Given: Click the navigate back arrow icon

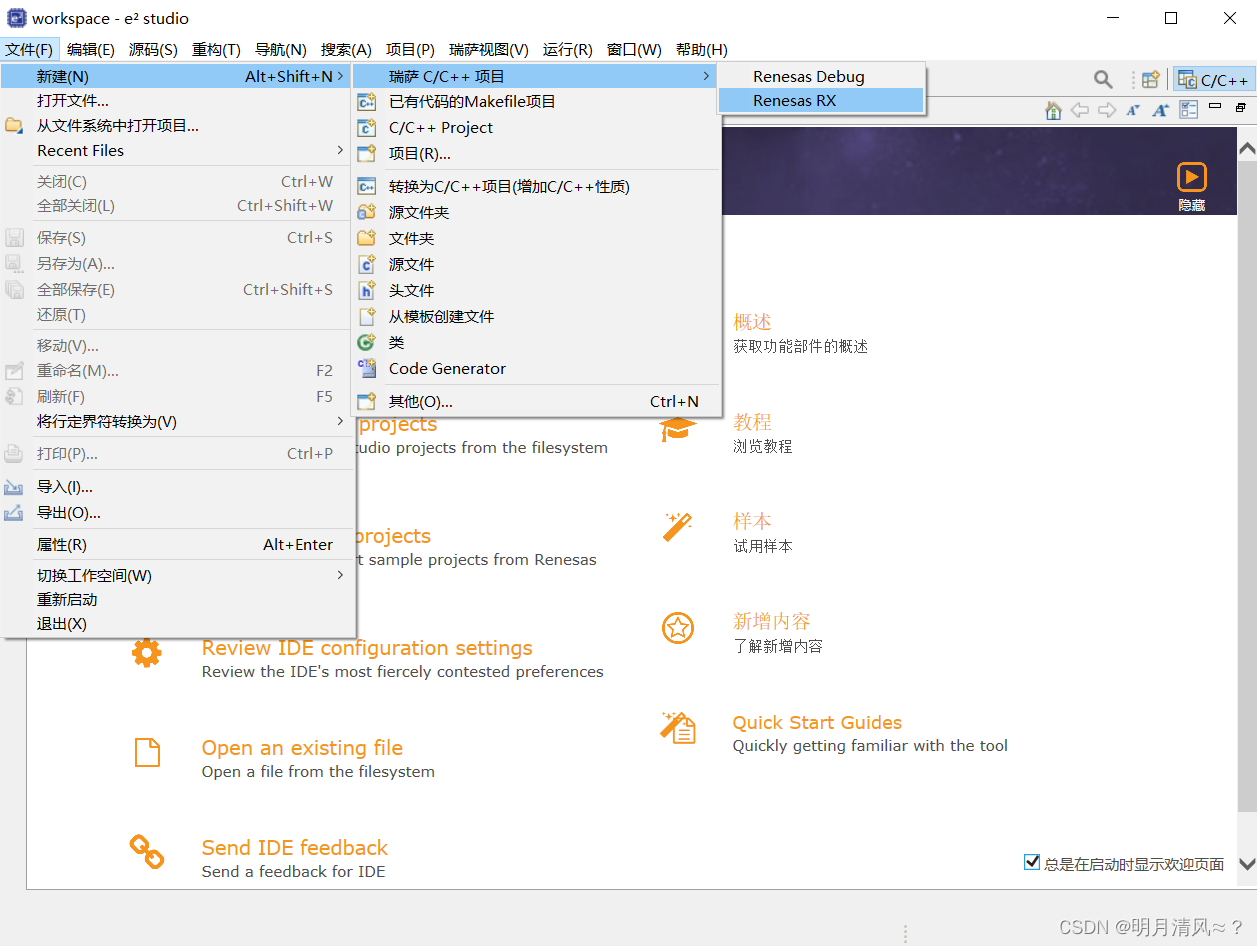Looking at the screenshot, I should point(1080,110).
